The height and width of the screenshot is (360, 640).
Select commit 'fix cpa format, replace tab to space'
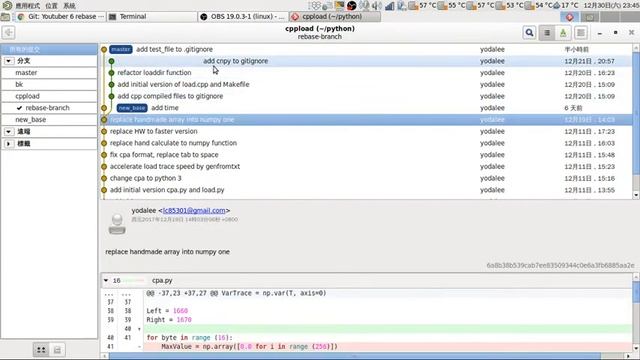click(x=366, y=155)
